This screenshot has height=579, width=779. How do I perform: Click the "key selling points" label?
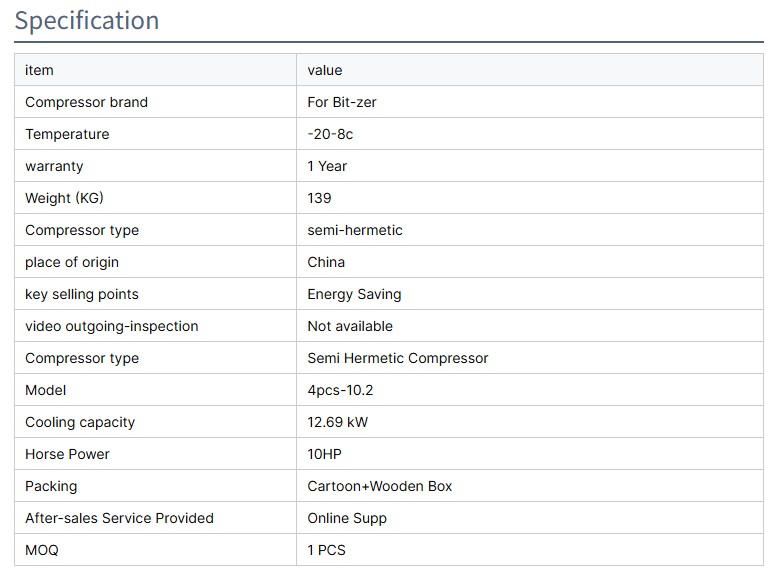click(82, 294)
